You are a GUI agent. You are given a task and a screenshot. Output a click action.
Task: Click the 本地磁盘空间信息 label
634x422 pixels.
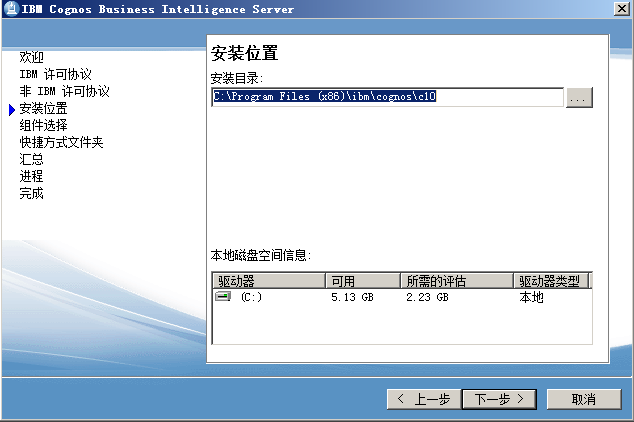pyautogui.click(x=261, y=255)
